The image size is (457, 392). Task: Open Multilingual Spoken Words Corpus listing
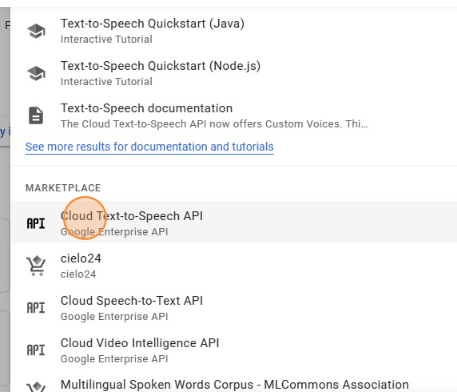[233, 384]
